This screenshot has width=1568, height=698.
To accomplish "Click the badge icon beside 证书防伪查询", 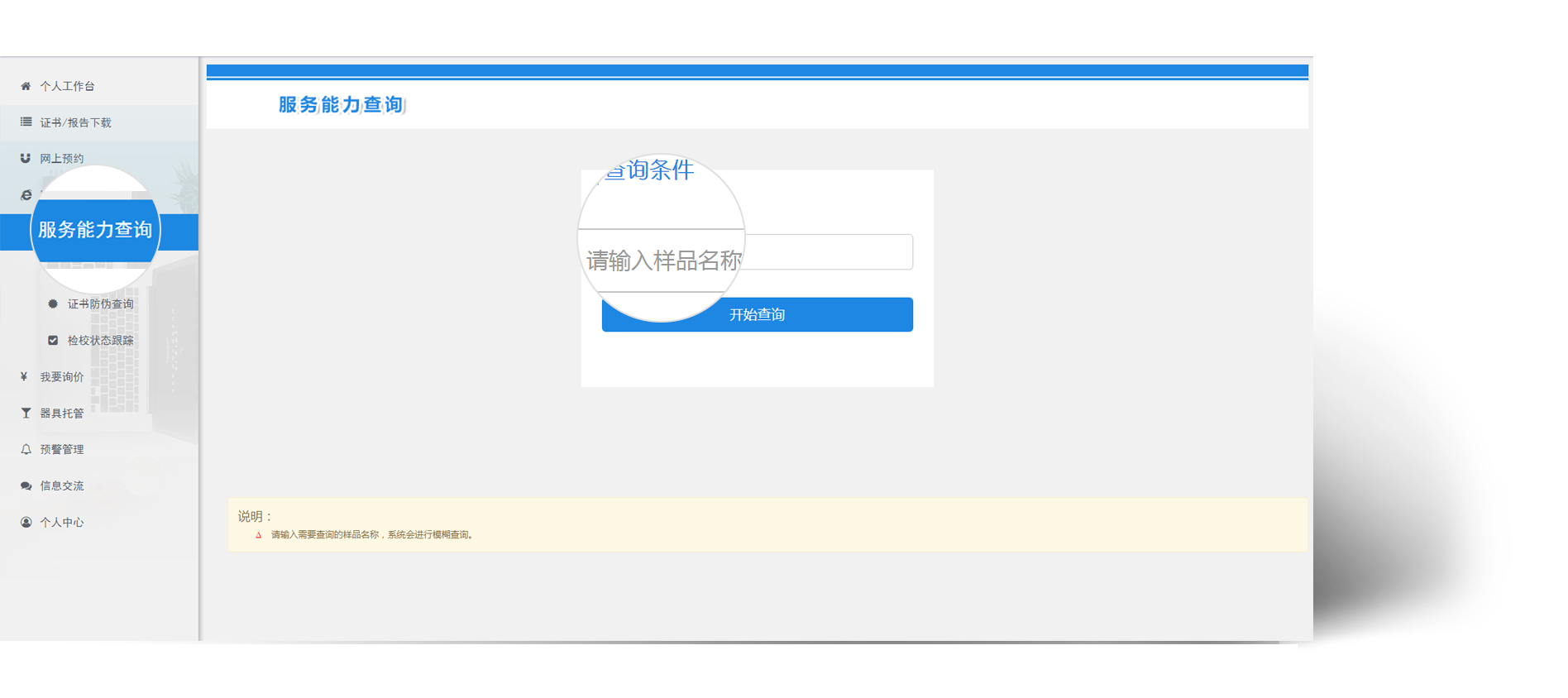I will (53, 304).
